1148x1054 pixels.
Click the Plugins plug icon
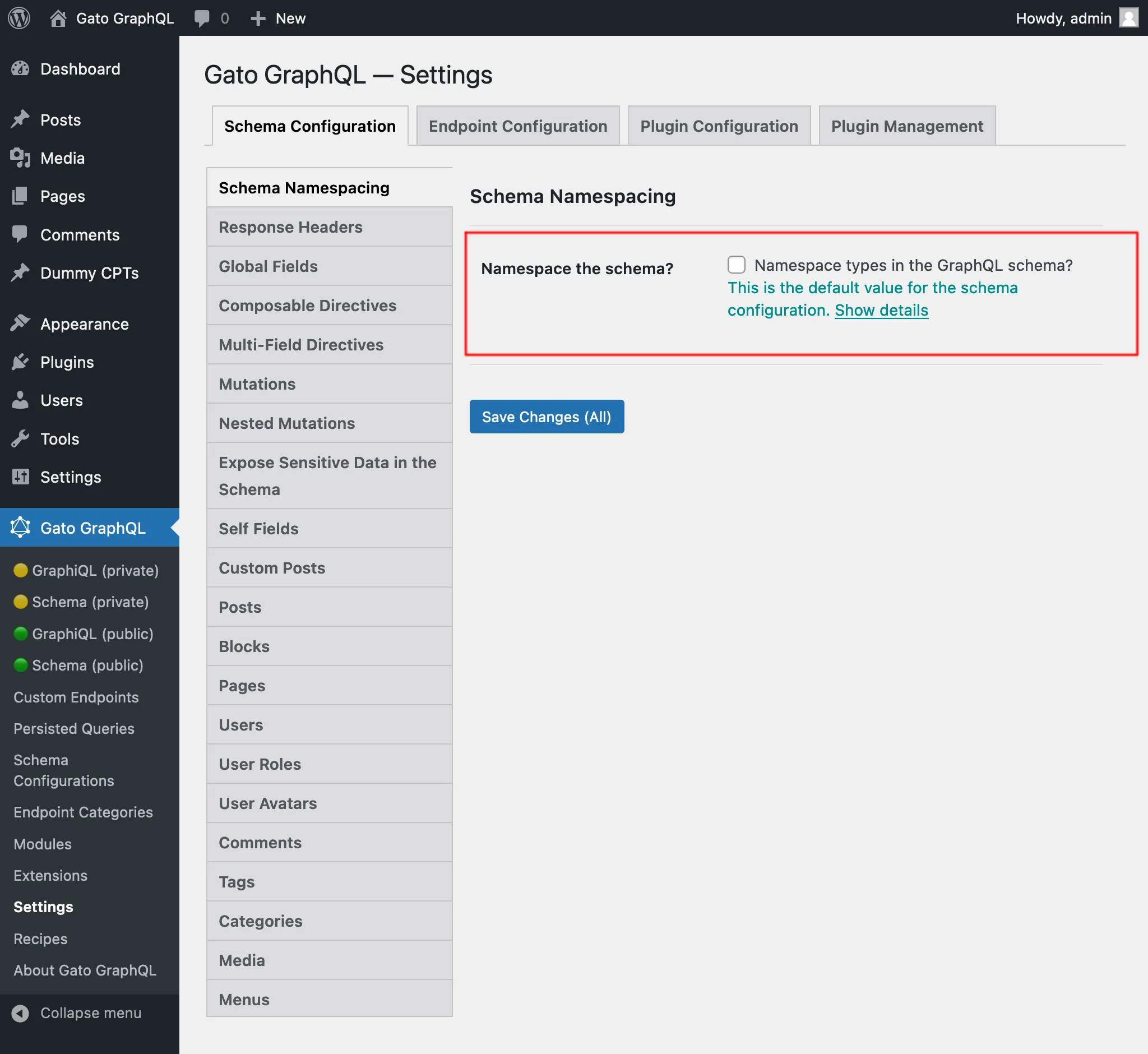tap(20, 362)
